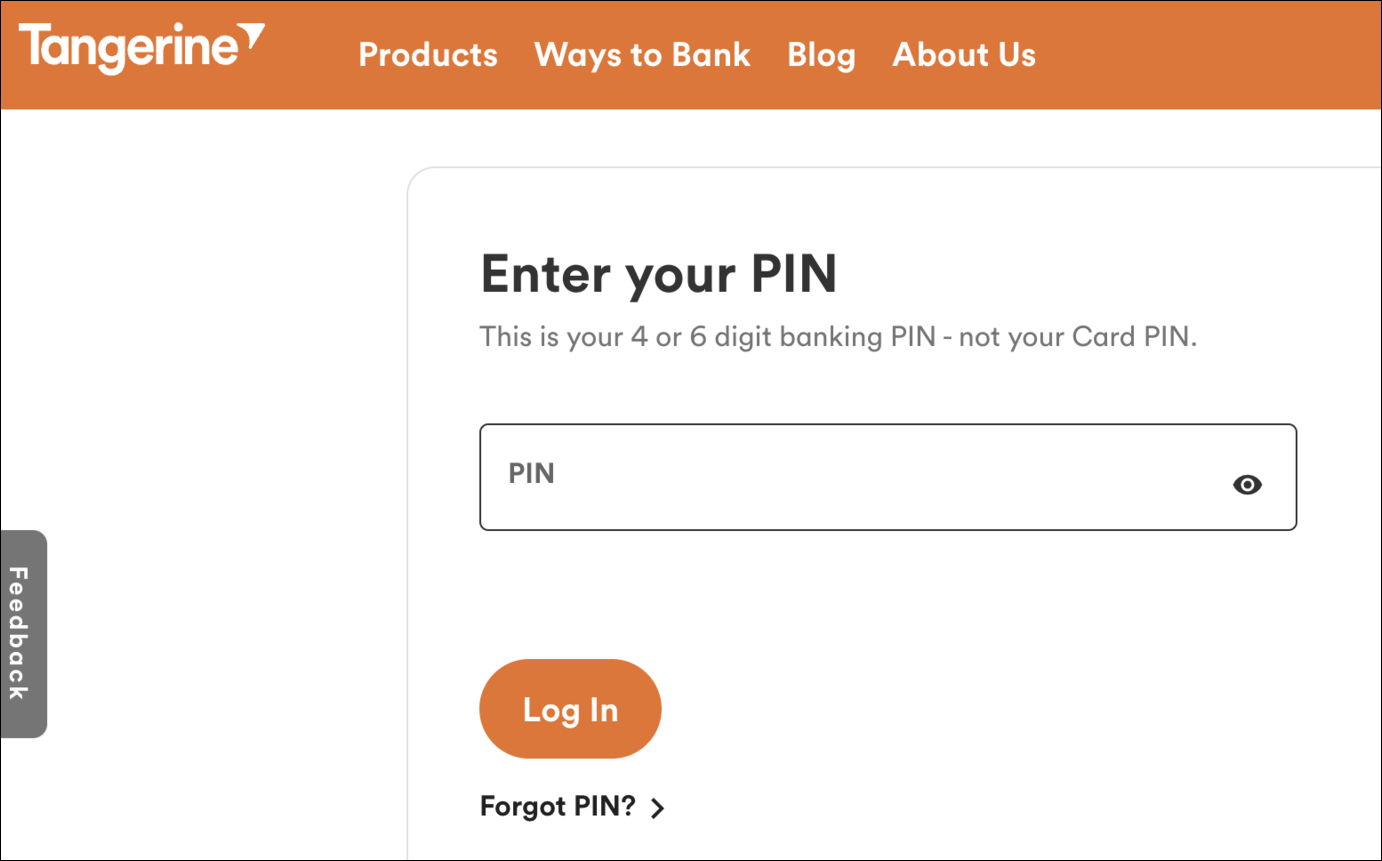Image resolution: width=1382 pixels, height=861 pixels.
Task: Click the Tangerine logo in the header
Action: (x=142, y=50)
